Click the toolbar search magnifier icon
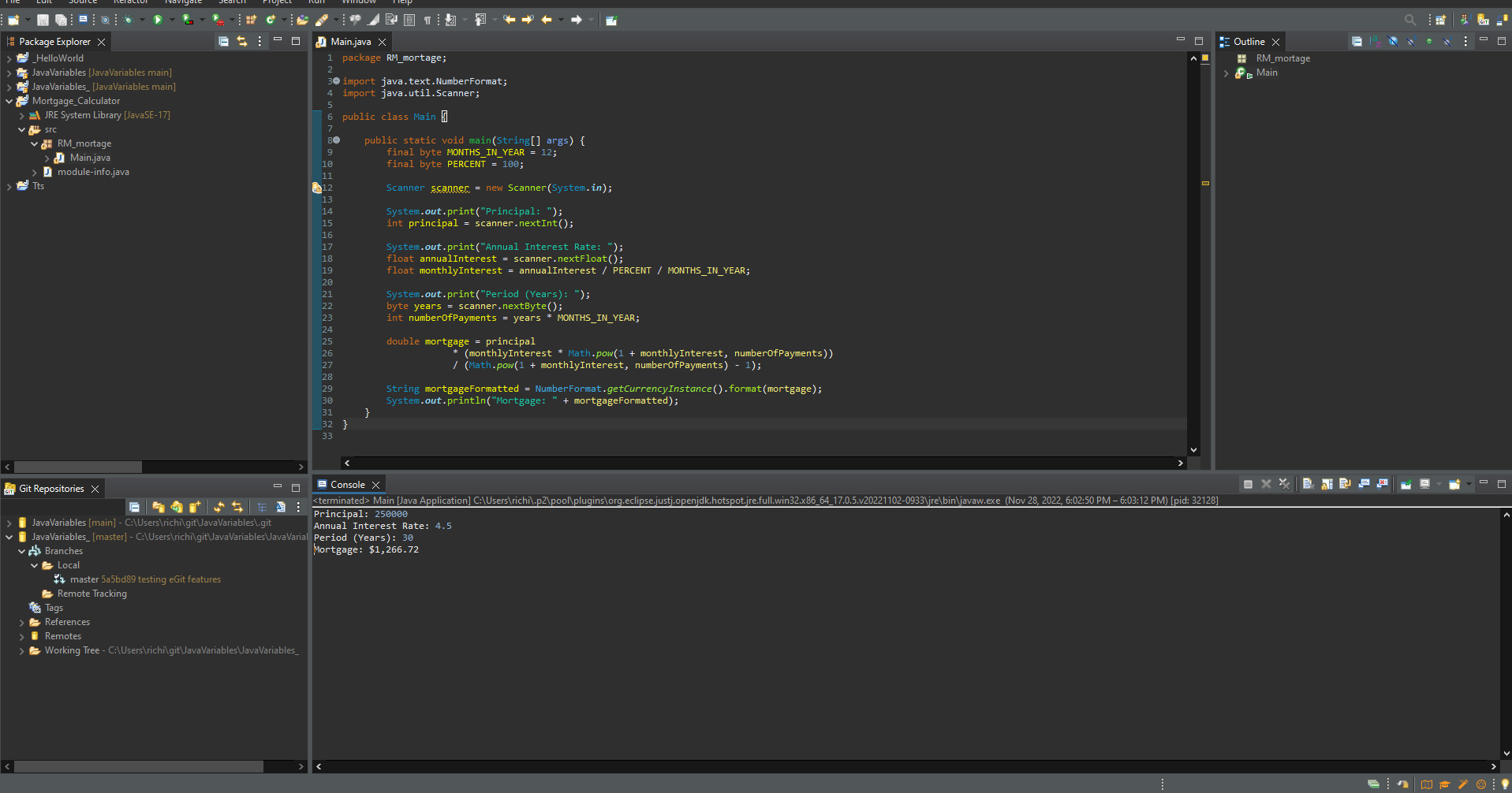 point(1409,20)
